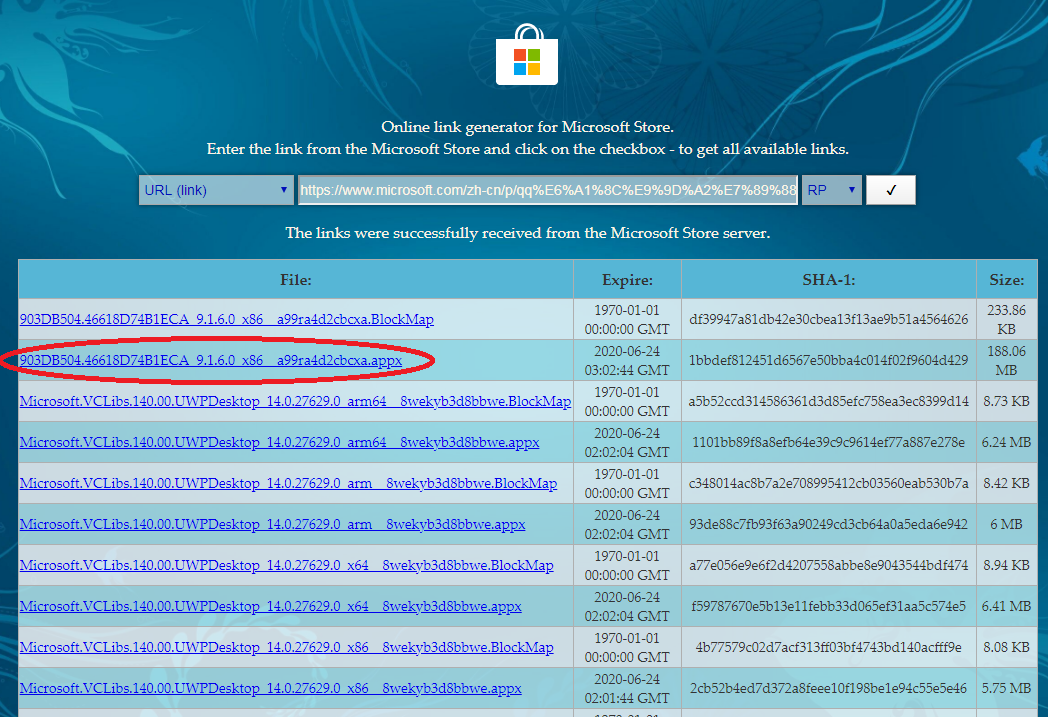The width and height of the screenshot is (1048, 717).
Task: Click the Microsoft Store bag logo
Action: tap(527, 55)
